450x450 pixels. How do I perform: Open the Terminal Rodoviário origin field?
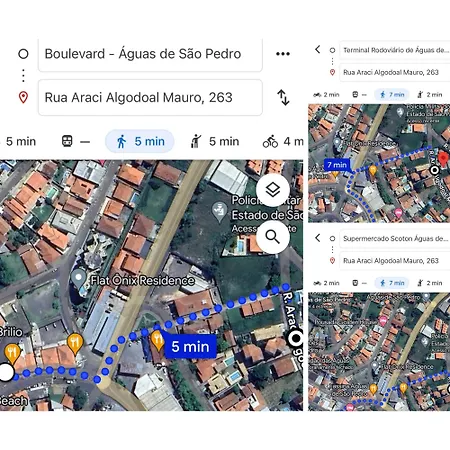(395, 50)
